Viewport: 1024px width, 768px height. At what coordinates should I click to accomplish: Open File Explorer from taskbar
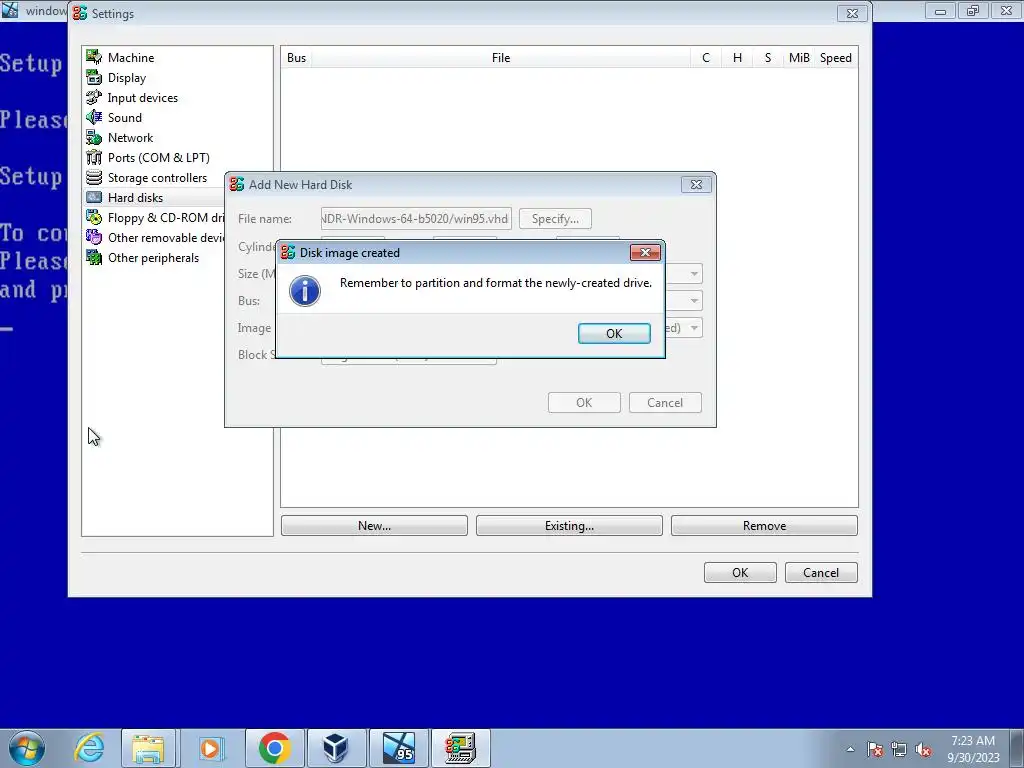click(148, 748)
